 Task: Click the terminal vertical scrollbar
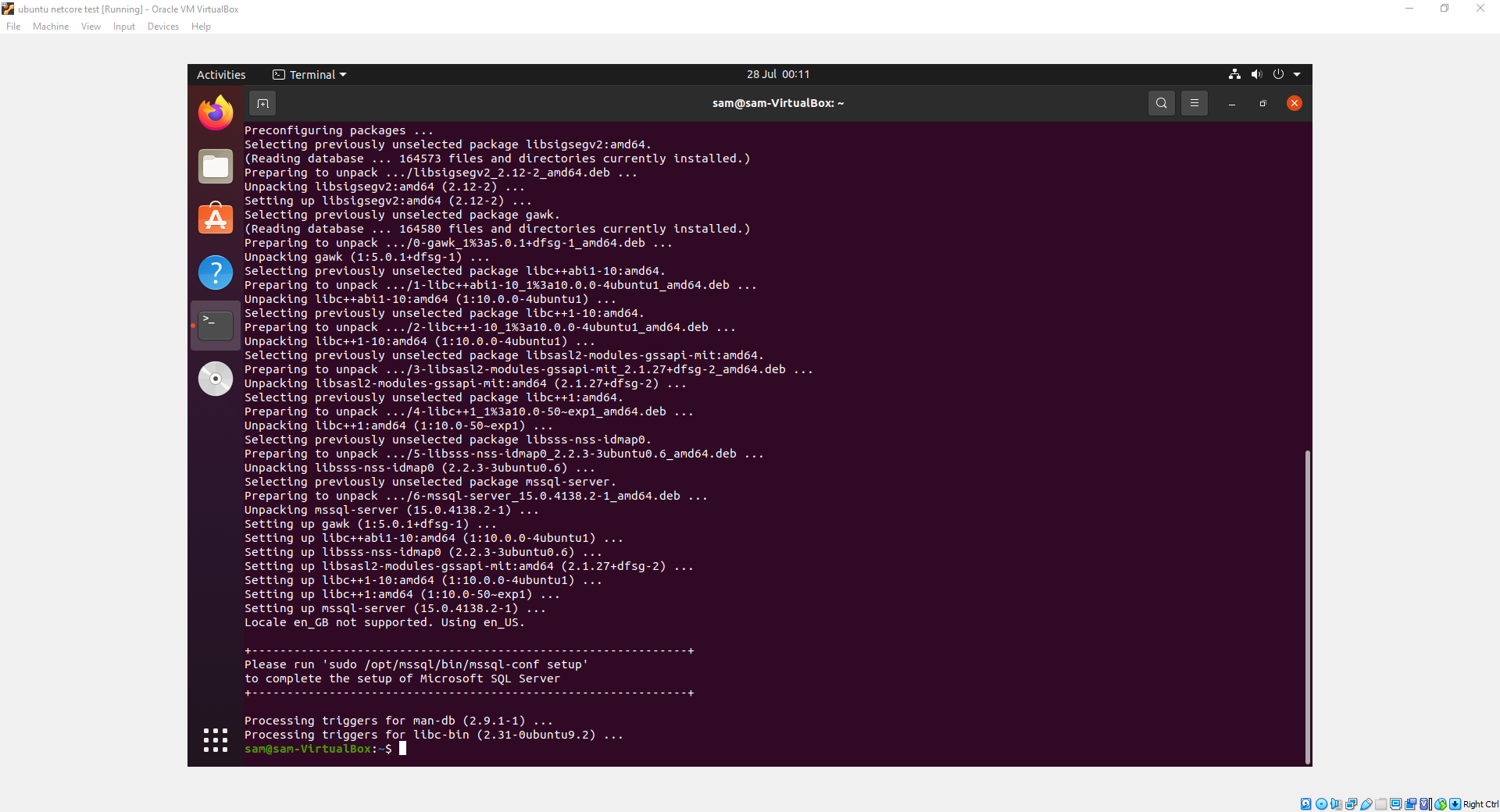point(1307,607)
